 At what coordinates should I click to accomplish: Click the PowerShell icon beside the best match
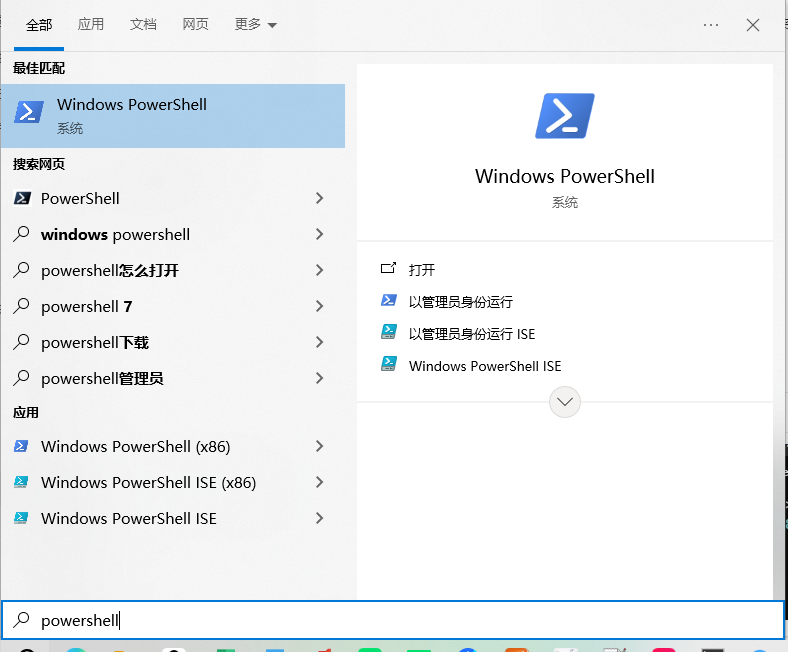click(x=29, y=112)
